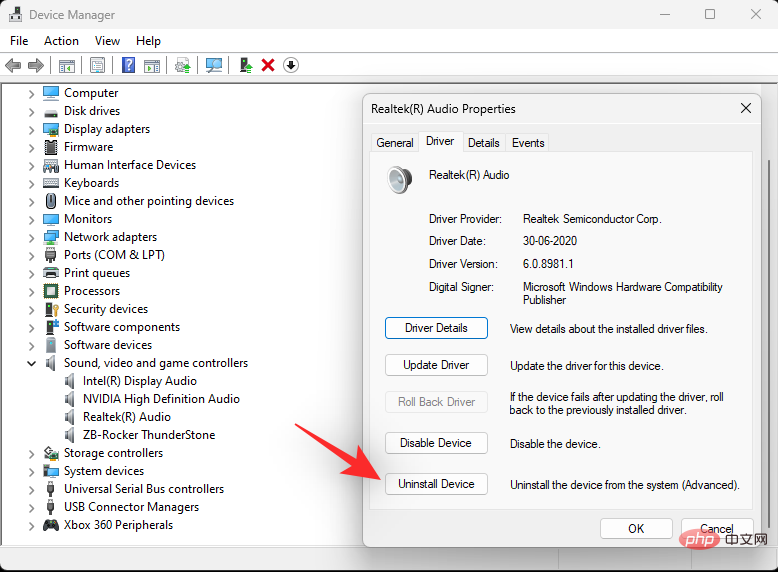Click the Action Pane toolbar icon
The image size is (778, 572).
[152, 65]
